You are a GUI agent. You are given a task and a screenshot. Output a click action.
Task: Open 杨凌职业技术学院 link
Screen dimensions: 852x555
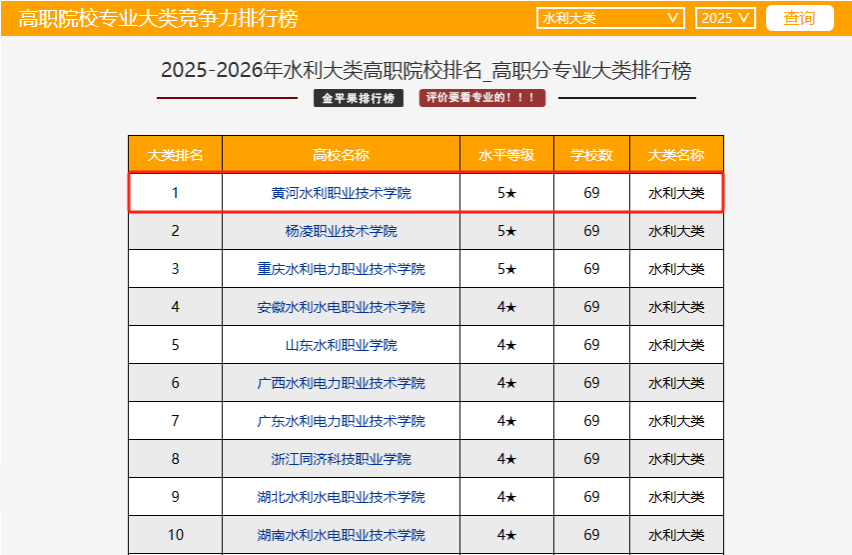pos(341,231)
